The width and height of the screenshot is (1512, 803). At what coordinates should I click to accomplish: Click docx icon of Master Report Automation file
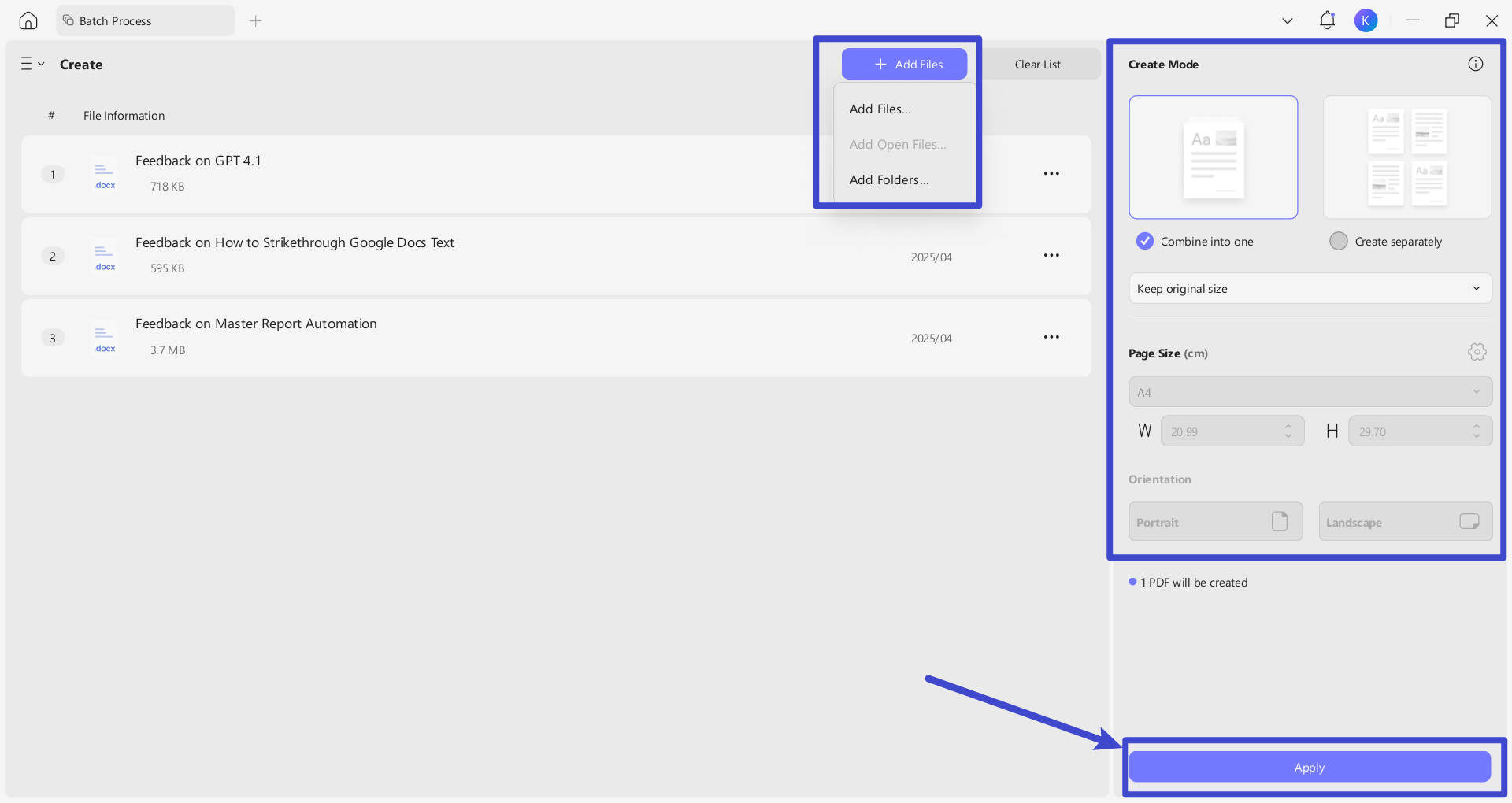[104, 338]
